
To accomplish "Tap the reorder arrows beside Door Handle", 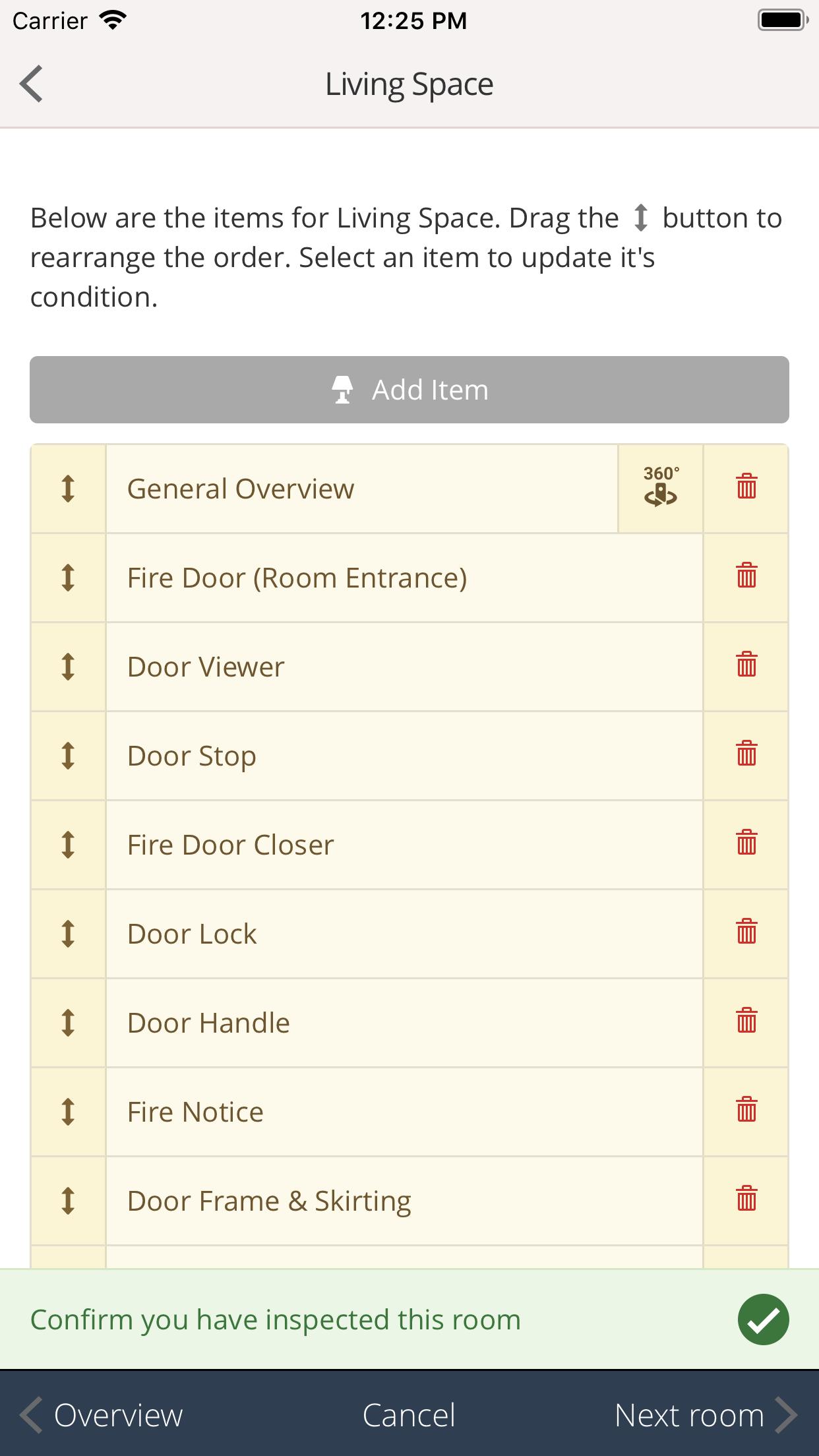I will click(68, 1023).
